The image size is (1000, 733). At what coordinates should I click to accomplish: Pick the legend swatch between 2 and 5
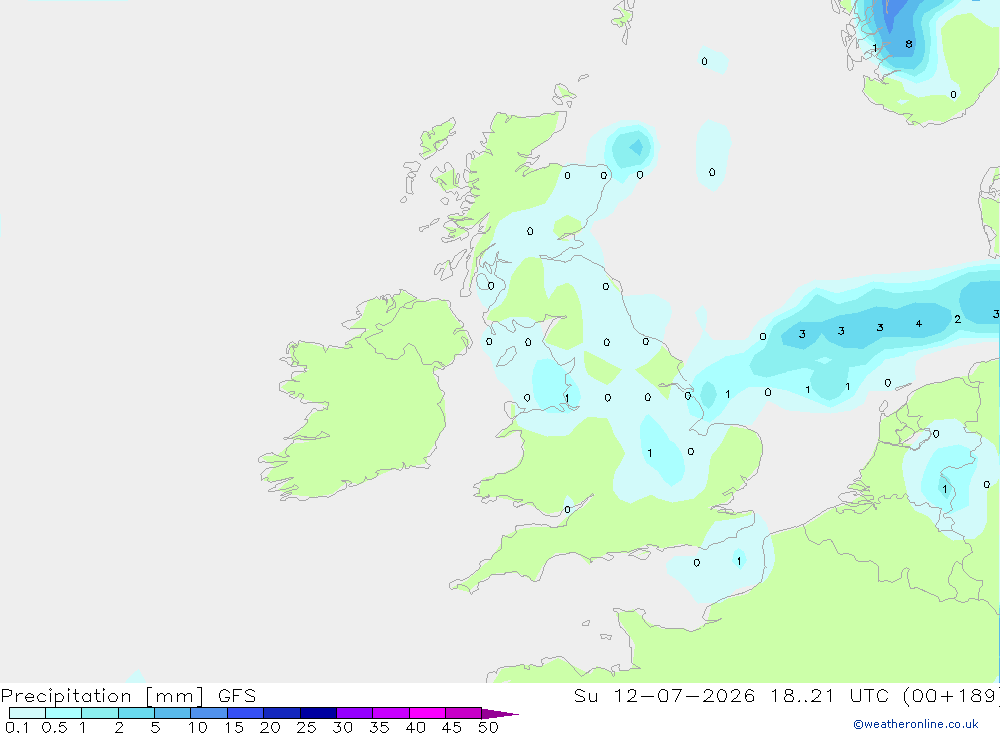click(x=136, y=713)
